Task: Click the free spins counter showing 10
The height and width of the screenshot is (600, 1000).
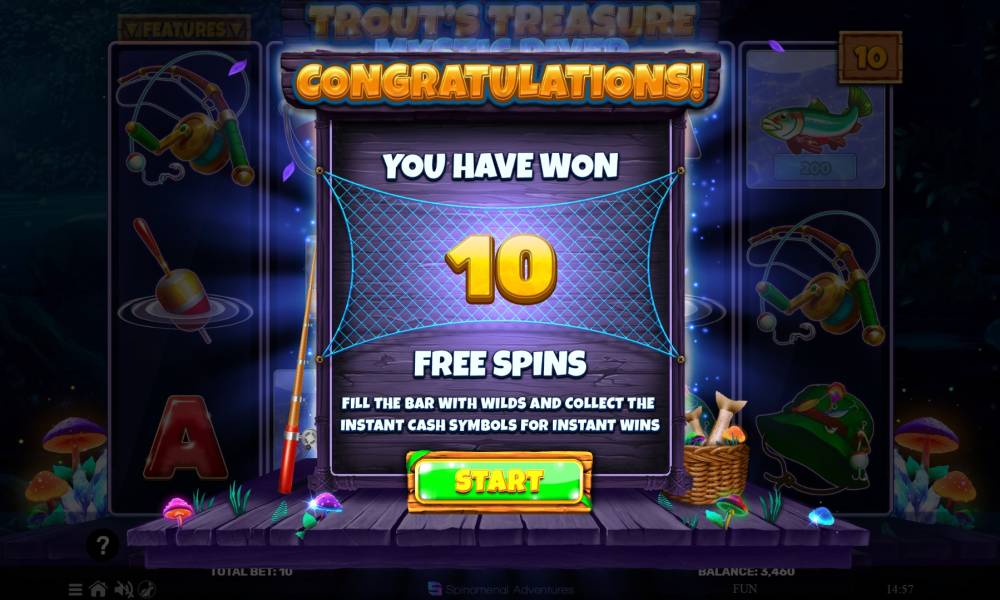Action: point(870,58)
